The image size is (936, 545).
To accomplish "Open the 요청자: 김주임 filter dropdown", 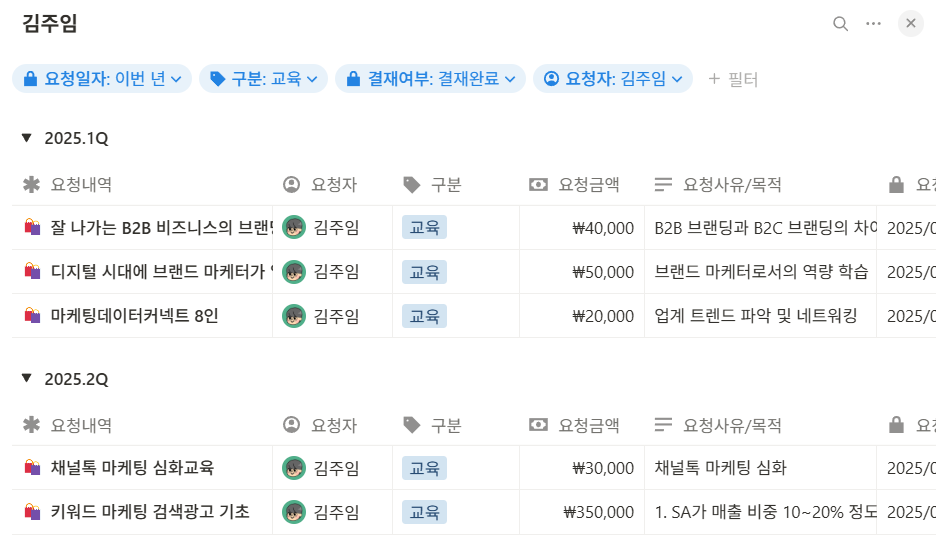I will 613,79.
